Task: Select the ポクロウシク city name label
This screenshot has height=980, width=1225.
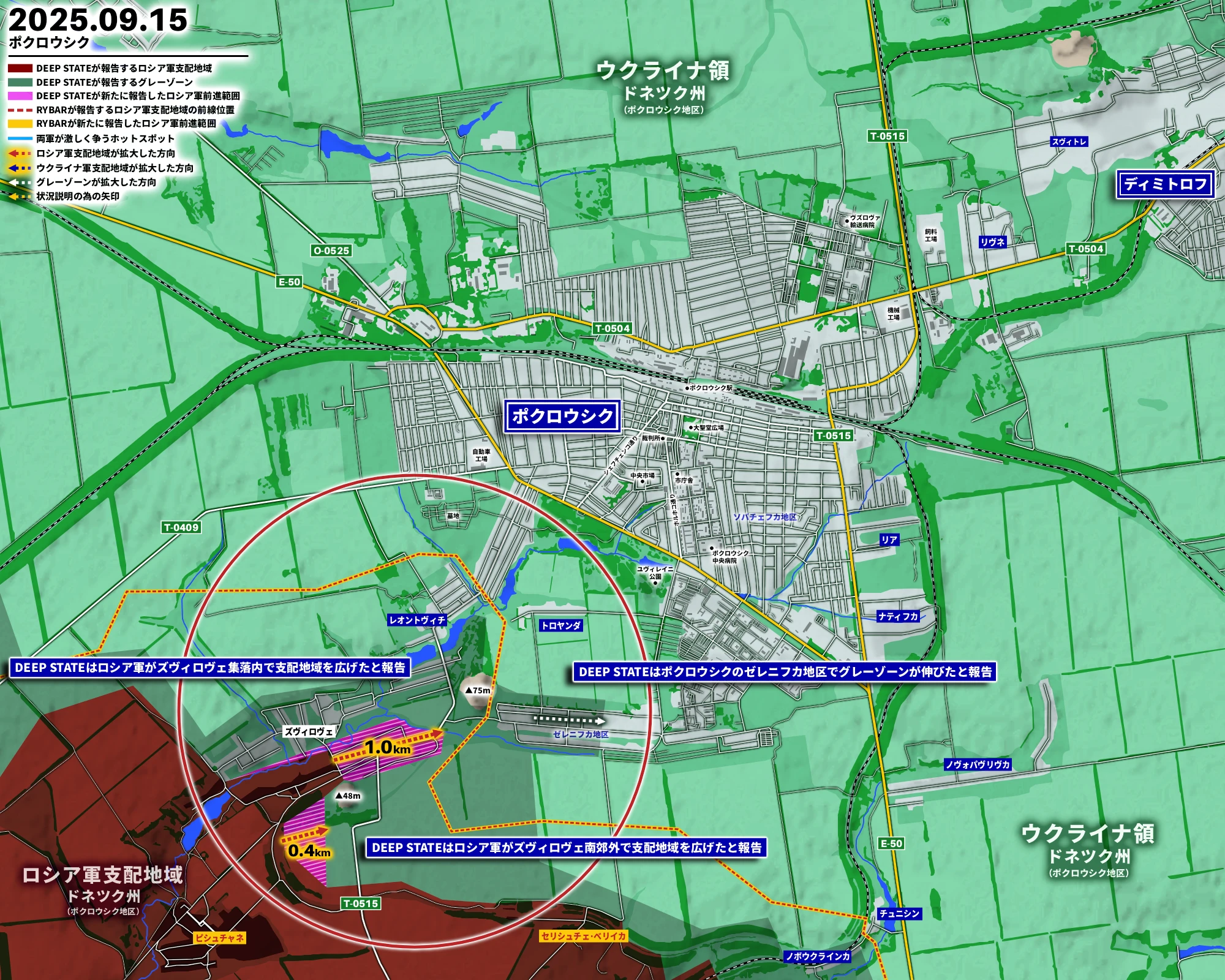Action: coord(562,417)
